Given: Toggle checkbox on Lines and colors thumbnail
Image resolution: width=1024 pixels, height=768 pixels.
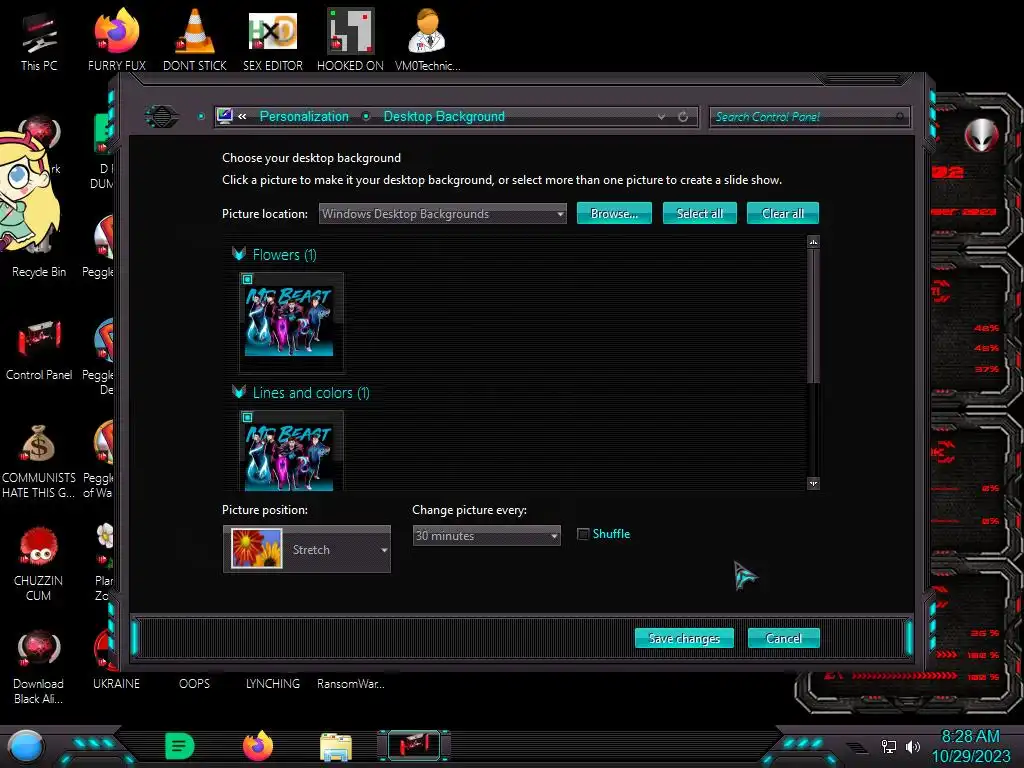Looking at the screenshot, I should pyautogui.click(x=248, y=417).
